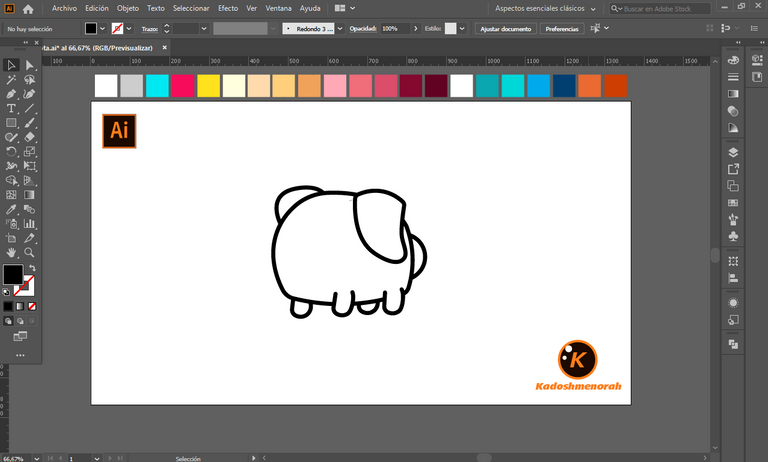Open the Edición menu
Image resolution: width=768 pixels, height=462 pixels.
96,8
